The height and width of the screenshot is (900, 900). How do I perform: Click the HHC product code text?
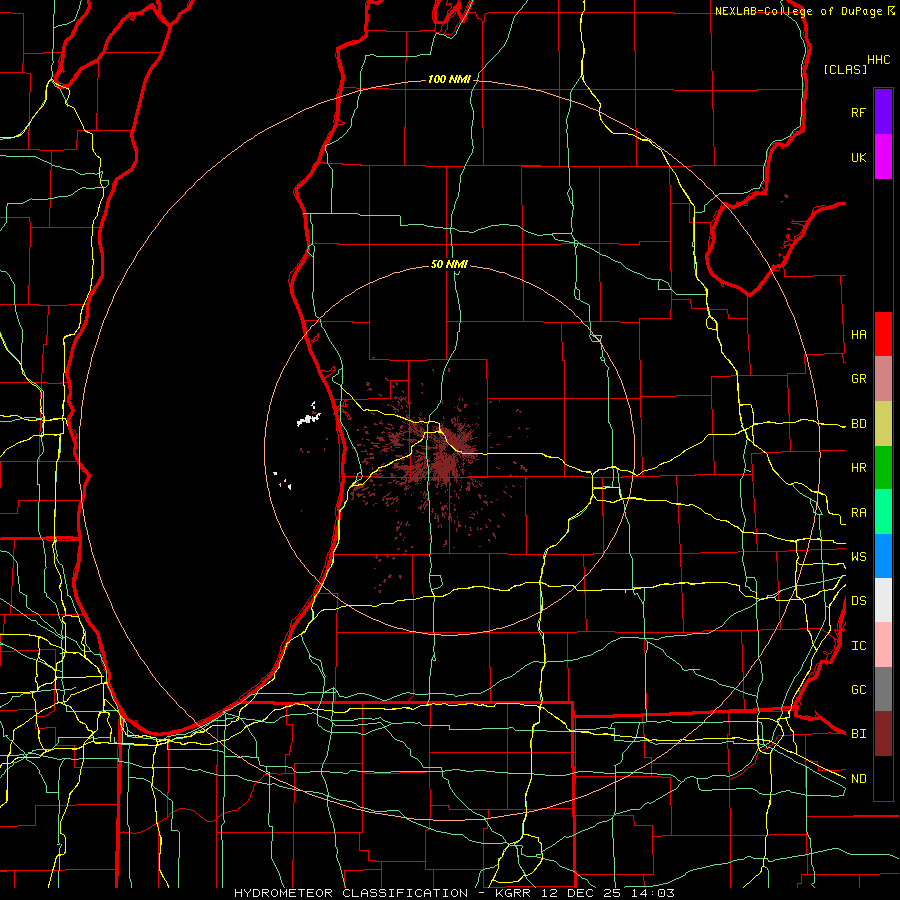pos(878,60)
